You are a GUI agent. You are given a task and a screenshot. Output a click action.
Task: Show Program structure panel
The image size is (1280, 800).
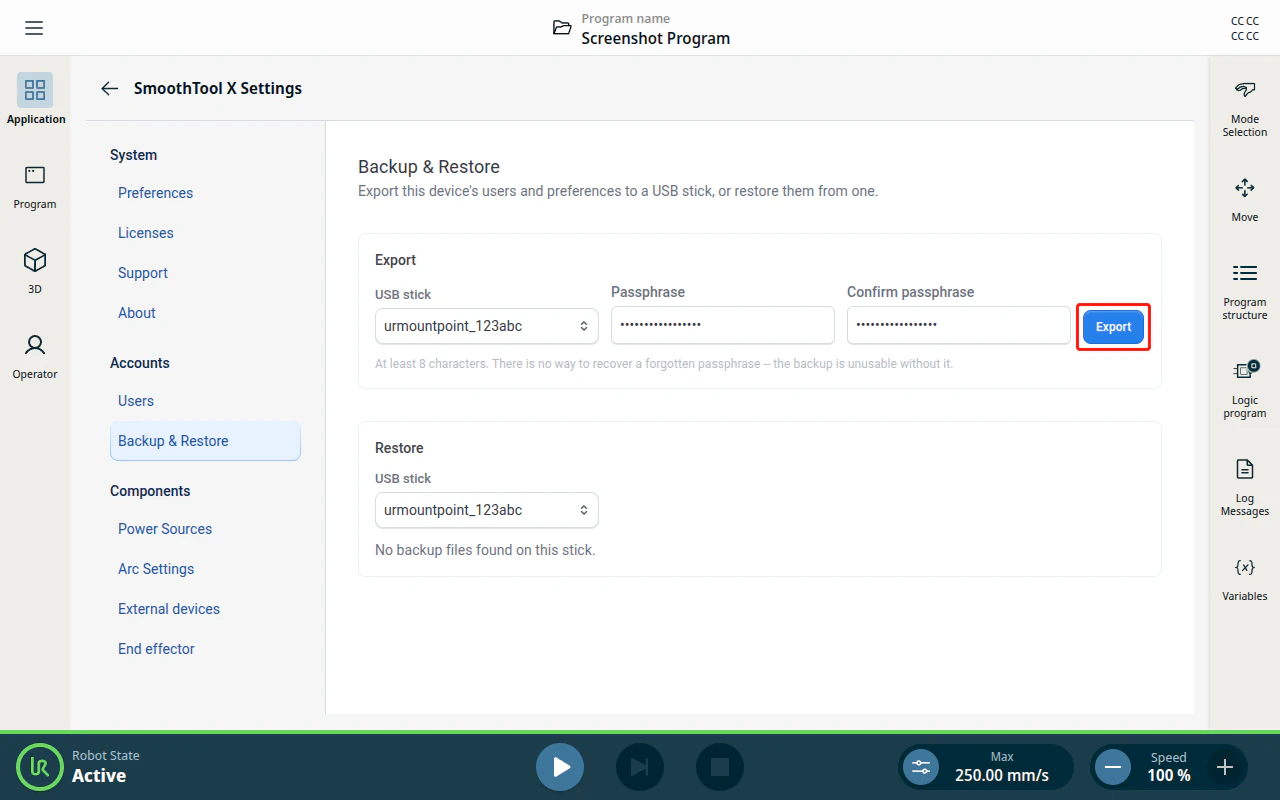(1245, 291)
